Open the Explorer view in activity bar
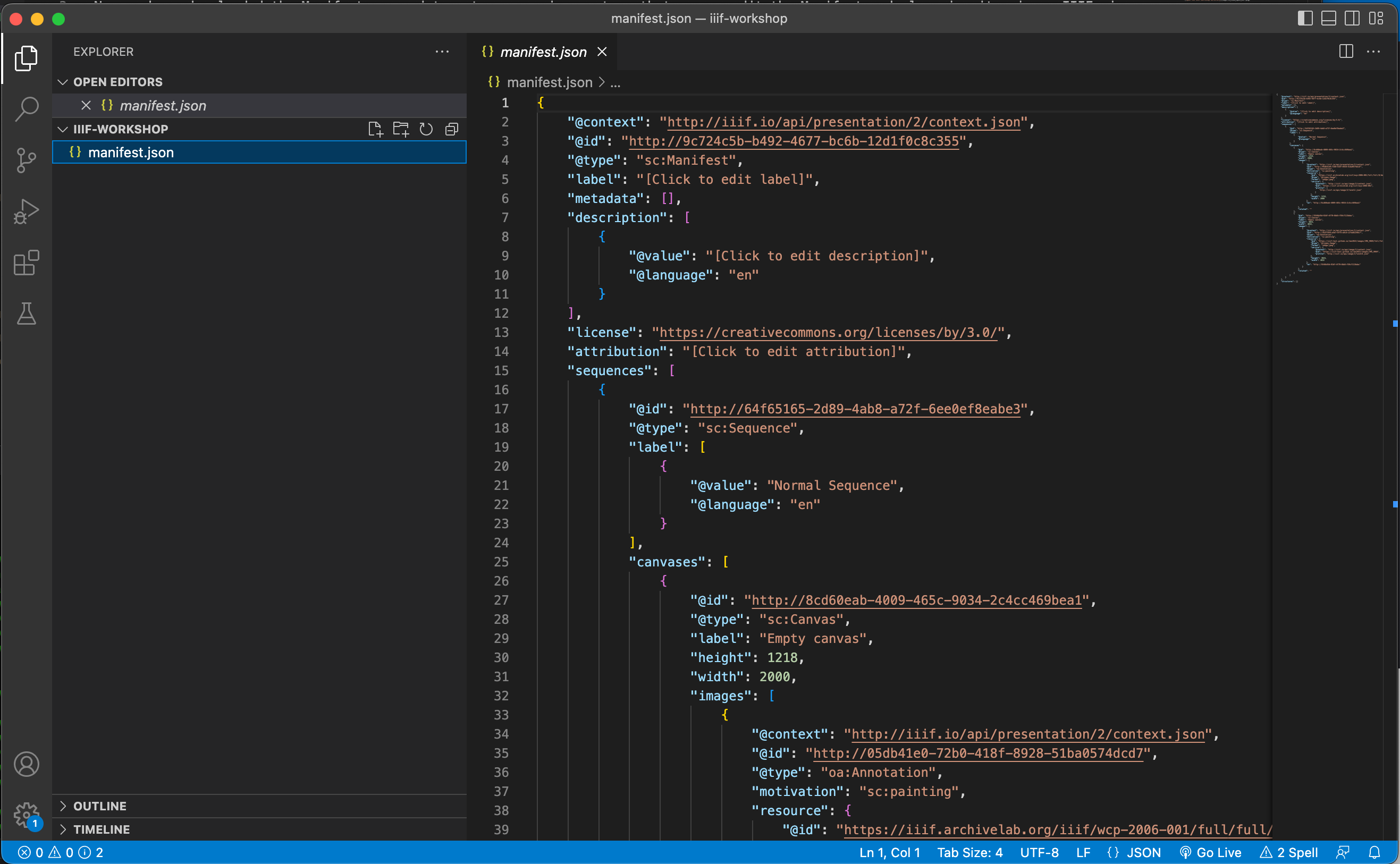This screenshot has height=864, width=1400. (26, 58)
